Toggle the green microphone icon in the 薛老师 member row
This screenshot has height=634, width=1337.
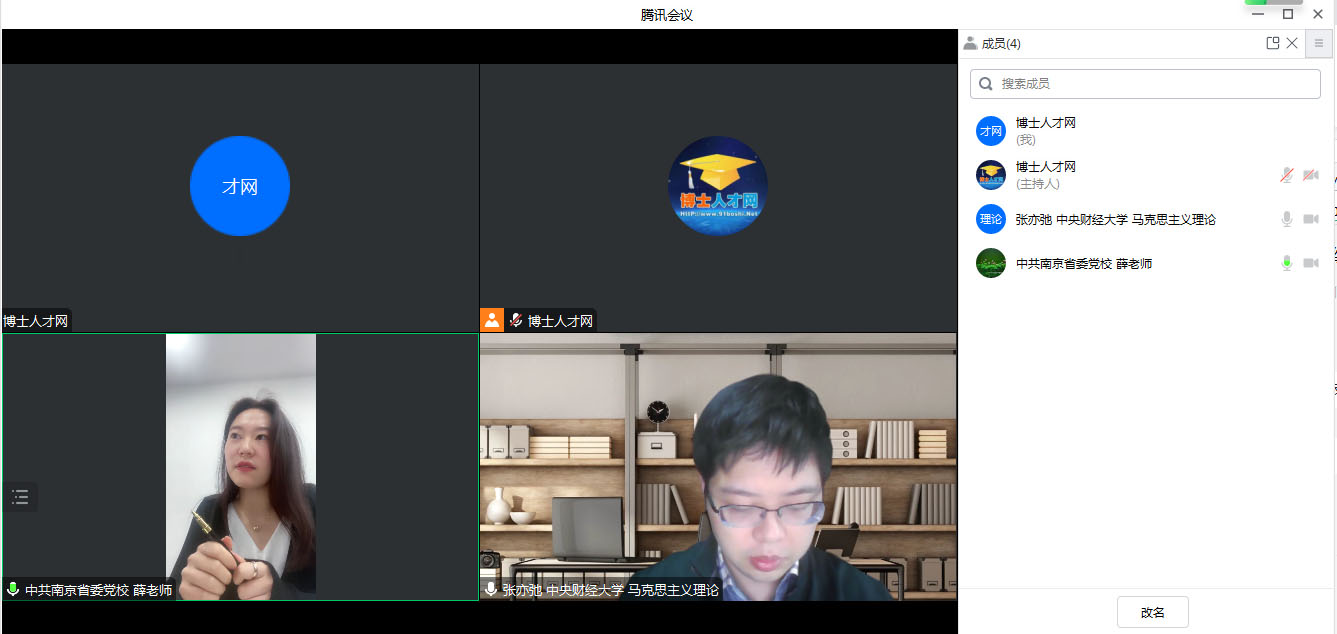(1287, 263)
